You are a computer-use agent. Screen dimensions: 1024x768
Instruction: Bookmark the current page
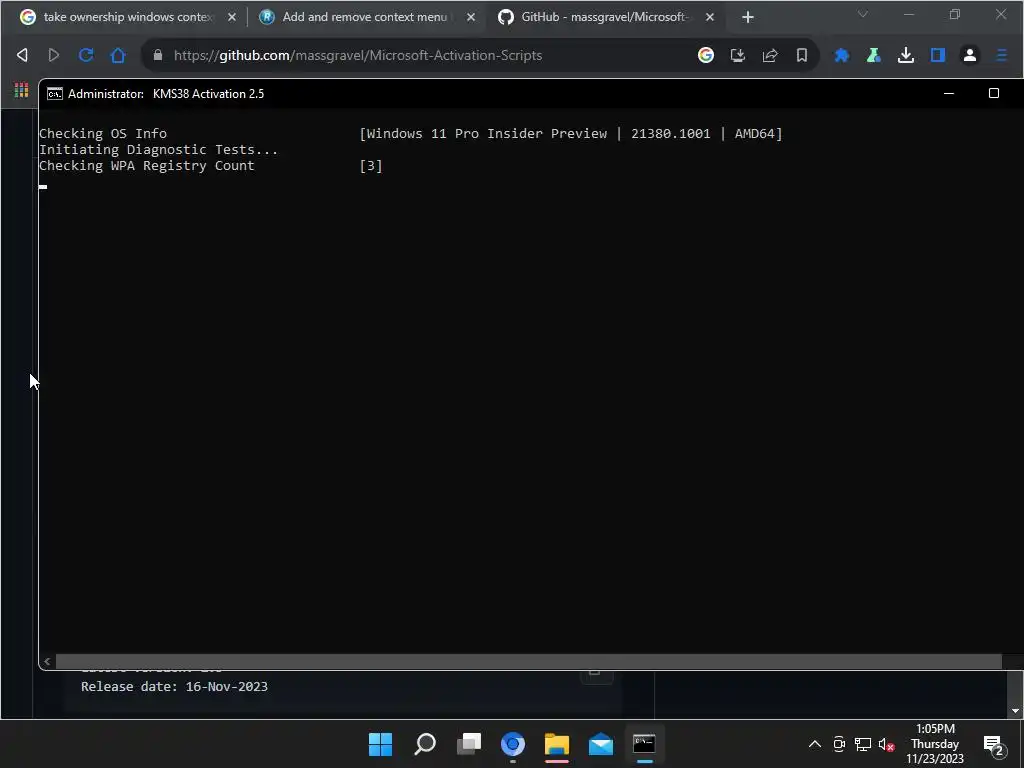802,56
